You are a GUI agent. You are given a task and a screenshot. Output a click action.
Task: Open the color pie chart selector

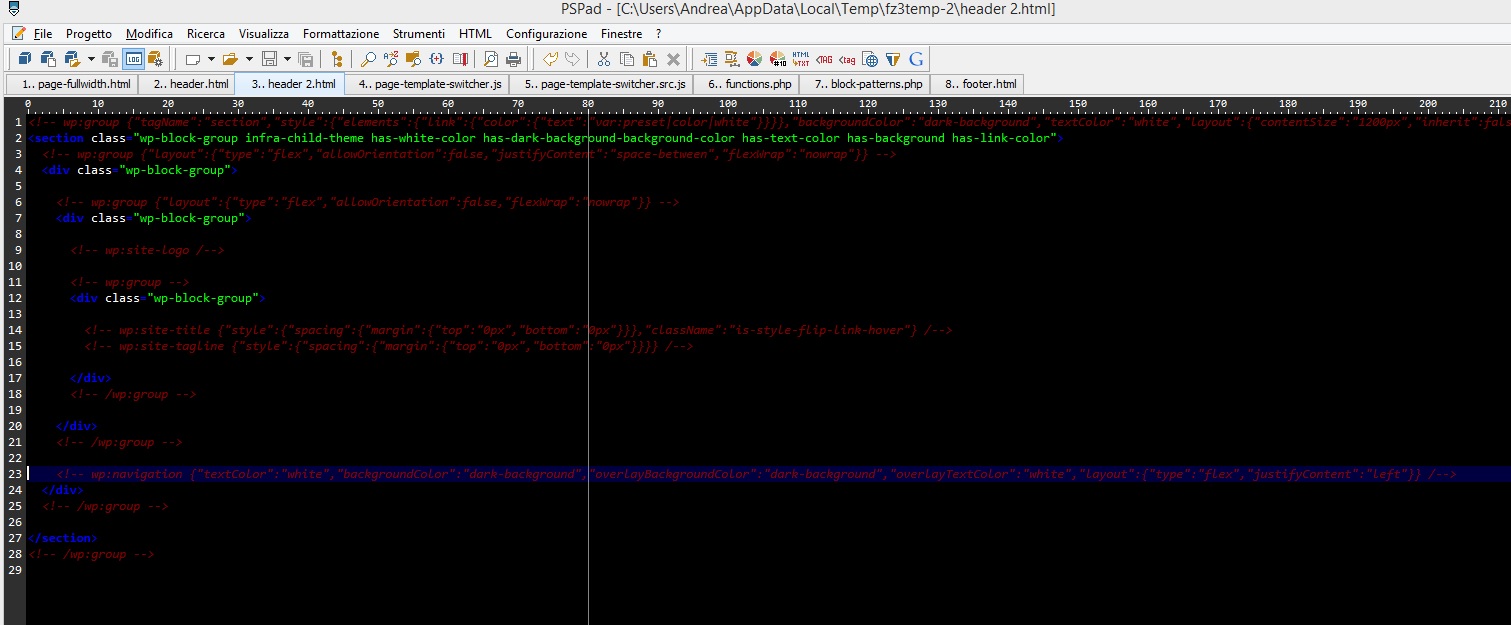tap(755, 59)
